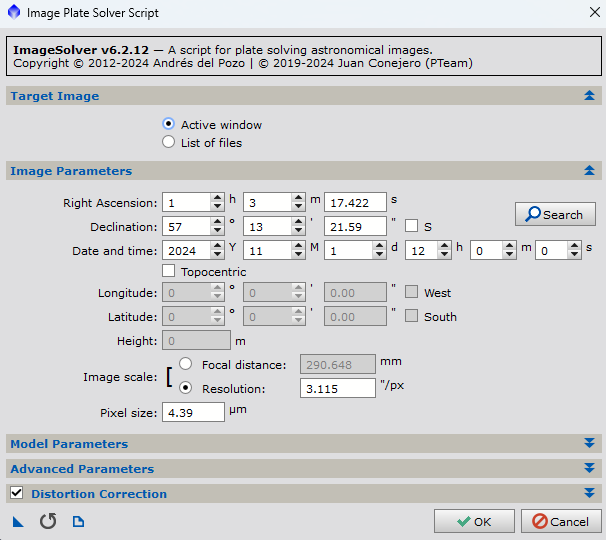
Task: Increase the year spinner value
Action: pos(218,245)
